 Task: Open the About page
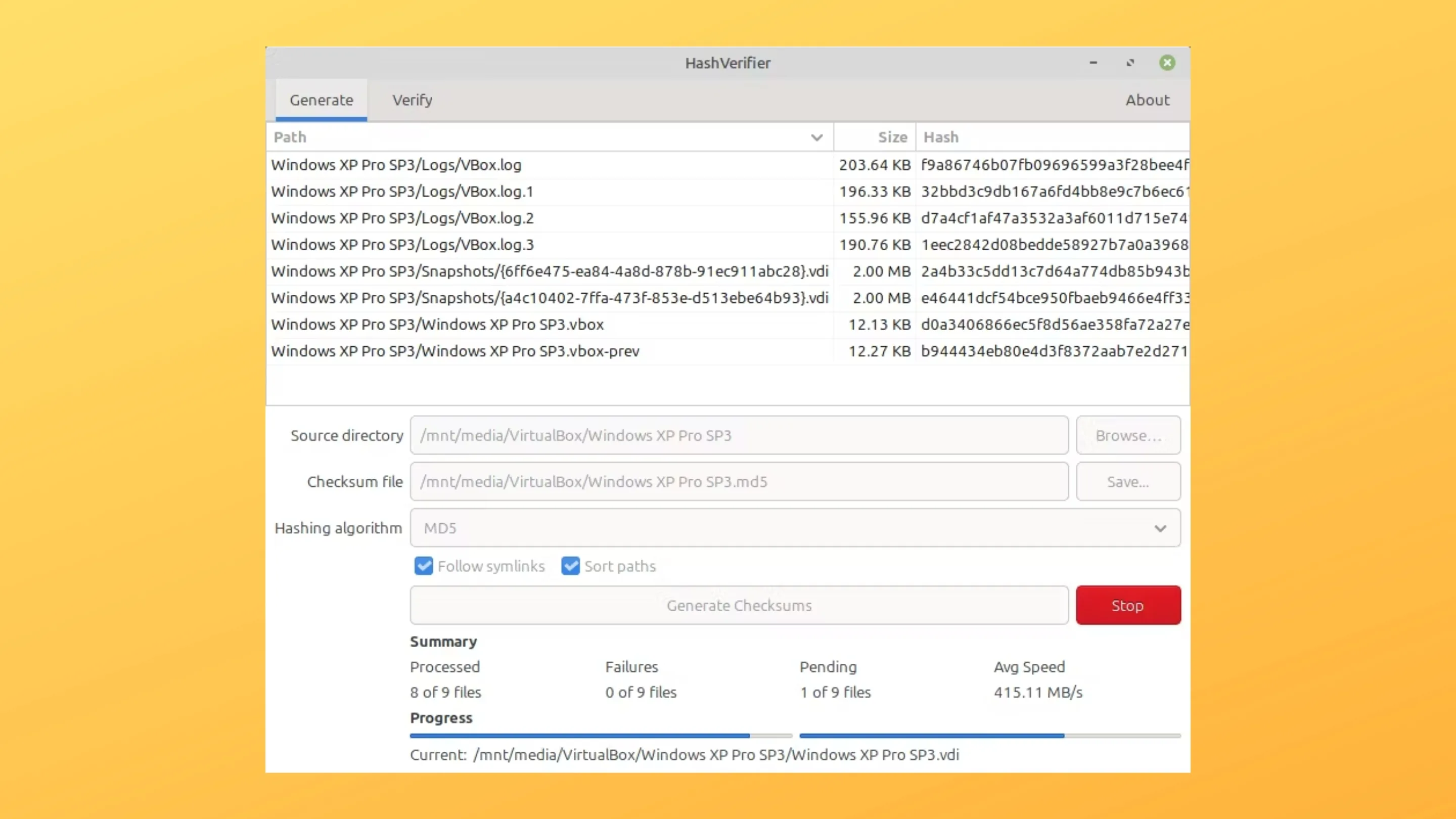[1147, 100]
